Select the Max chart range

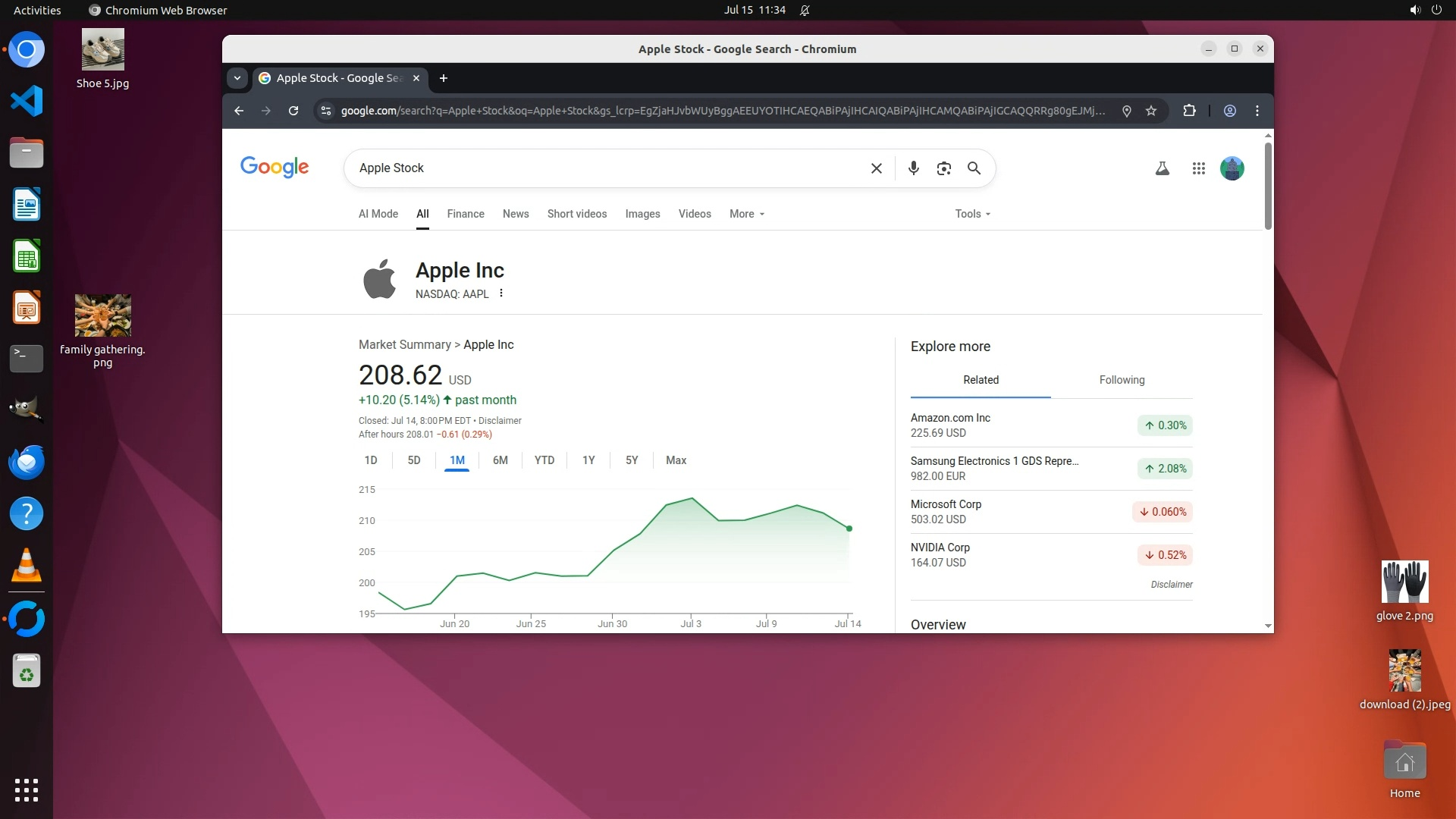click(676, 460)
